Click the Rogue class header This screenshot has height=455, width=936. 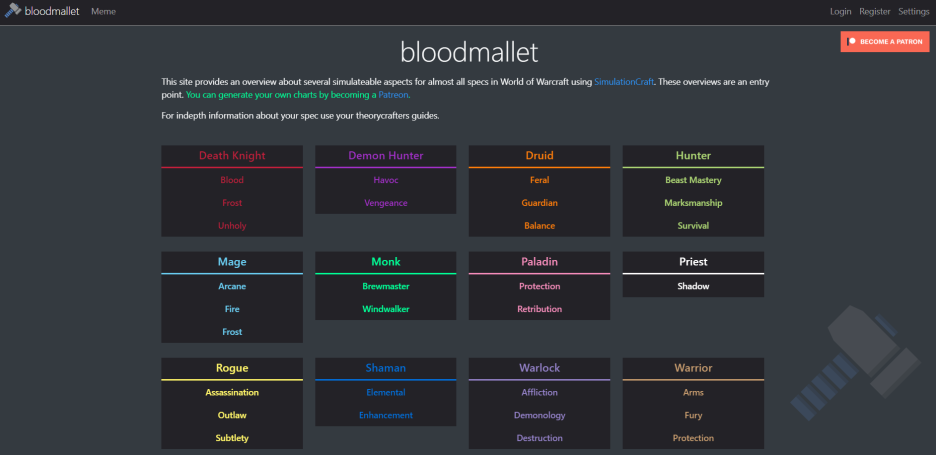tap(232, 368)
